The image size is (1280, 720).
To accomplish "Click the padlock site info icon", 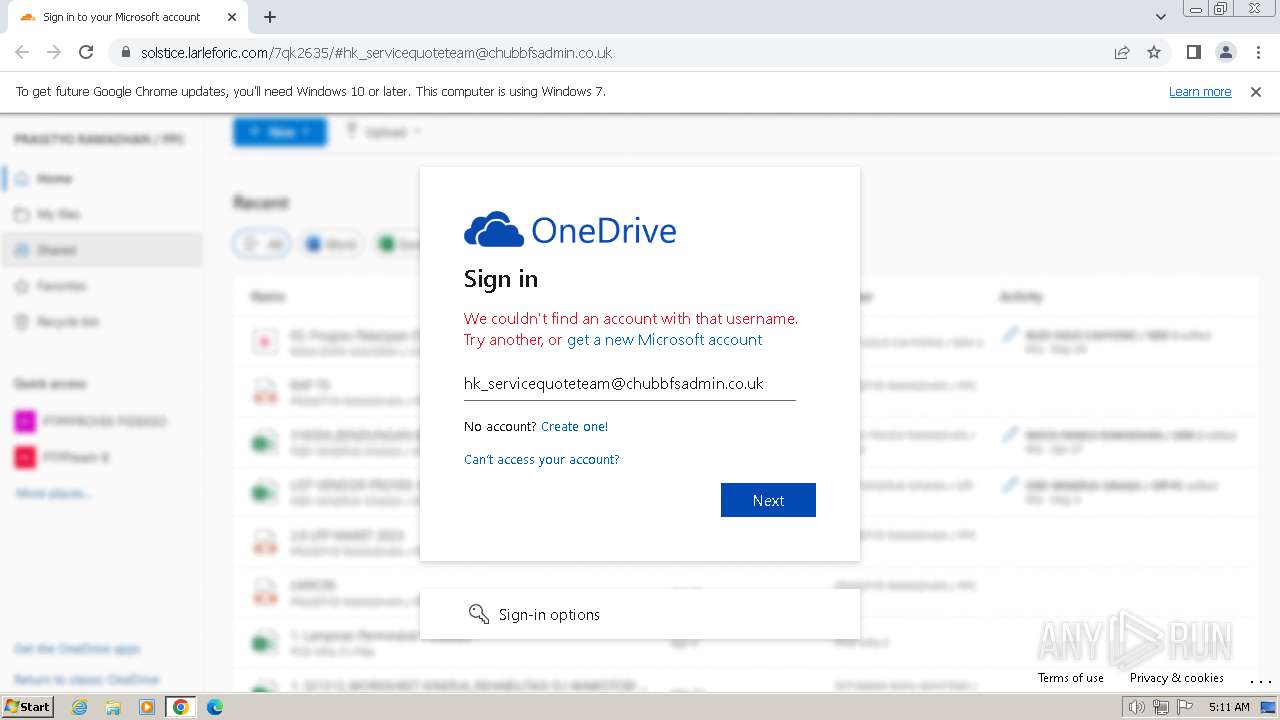I will click(x=125, y=52).
